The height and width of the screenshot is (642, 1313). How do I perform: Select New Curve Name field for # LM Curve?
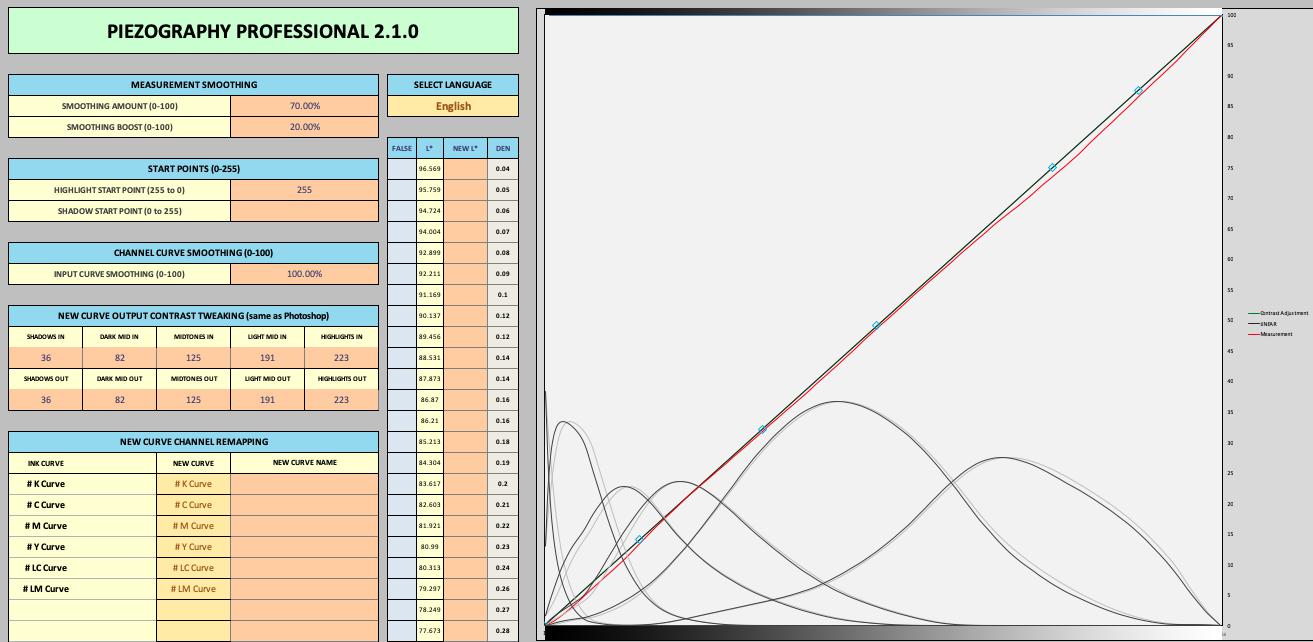(305, 589)
